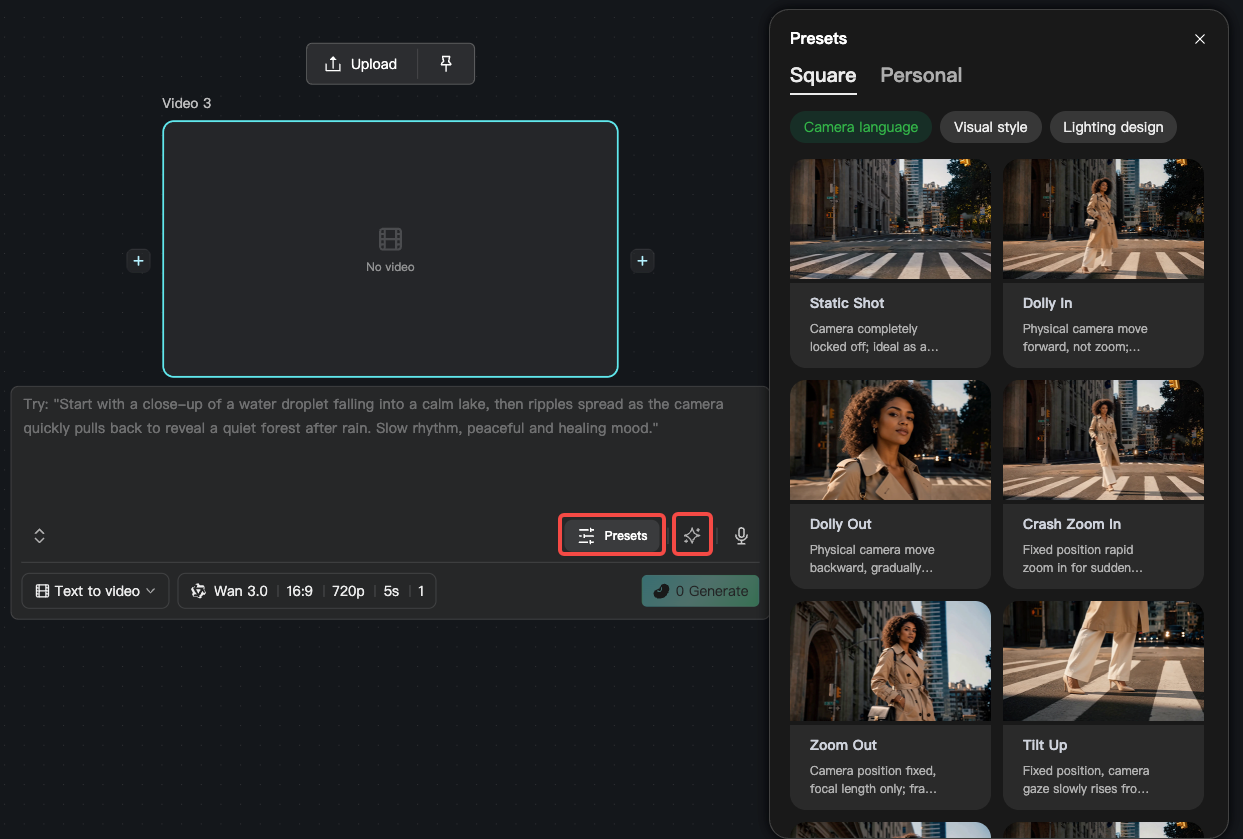Select the Lighting design filter chip

coord(1113,127)
